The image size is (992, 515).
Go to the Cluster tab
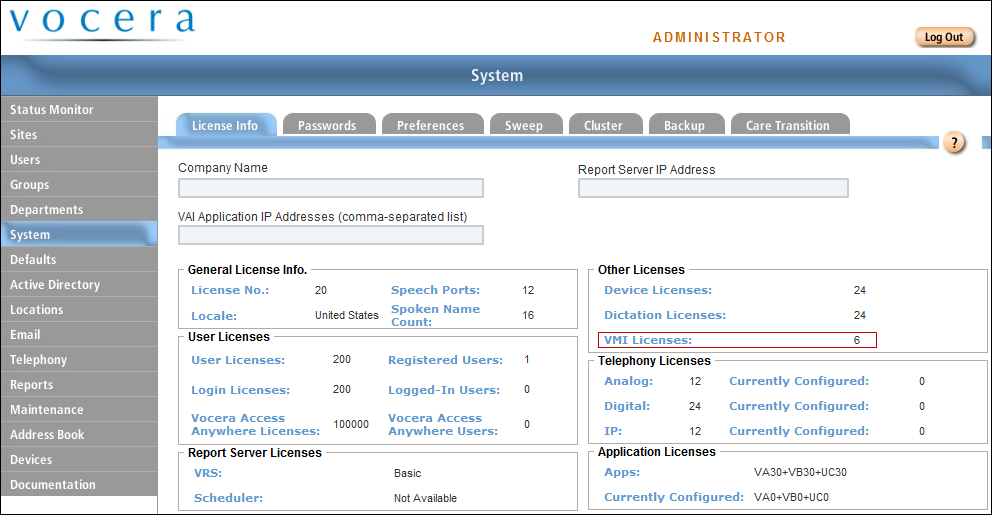click(x=603, y=125)
